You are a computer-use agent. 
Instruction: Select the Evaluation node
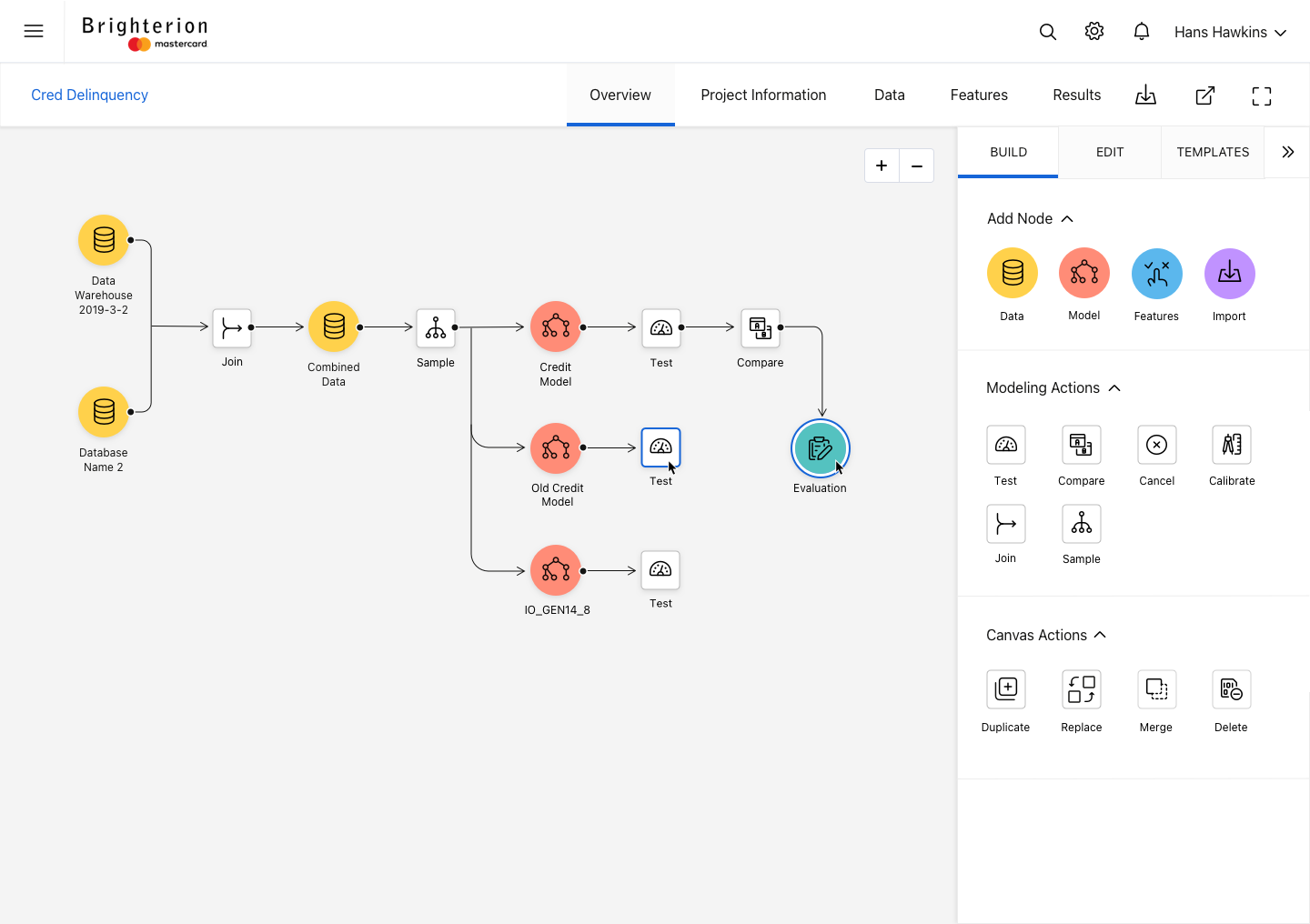tap(821, 448)
